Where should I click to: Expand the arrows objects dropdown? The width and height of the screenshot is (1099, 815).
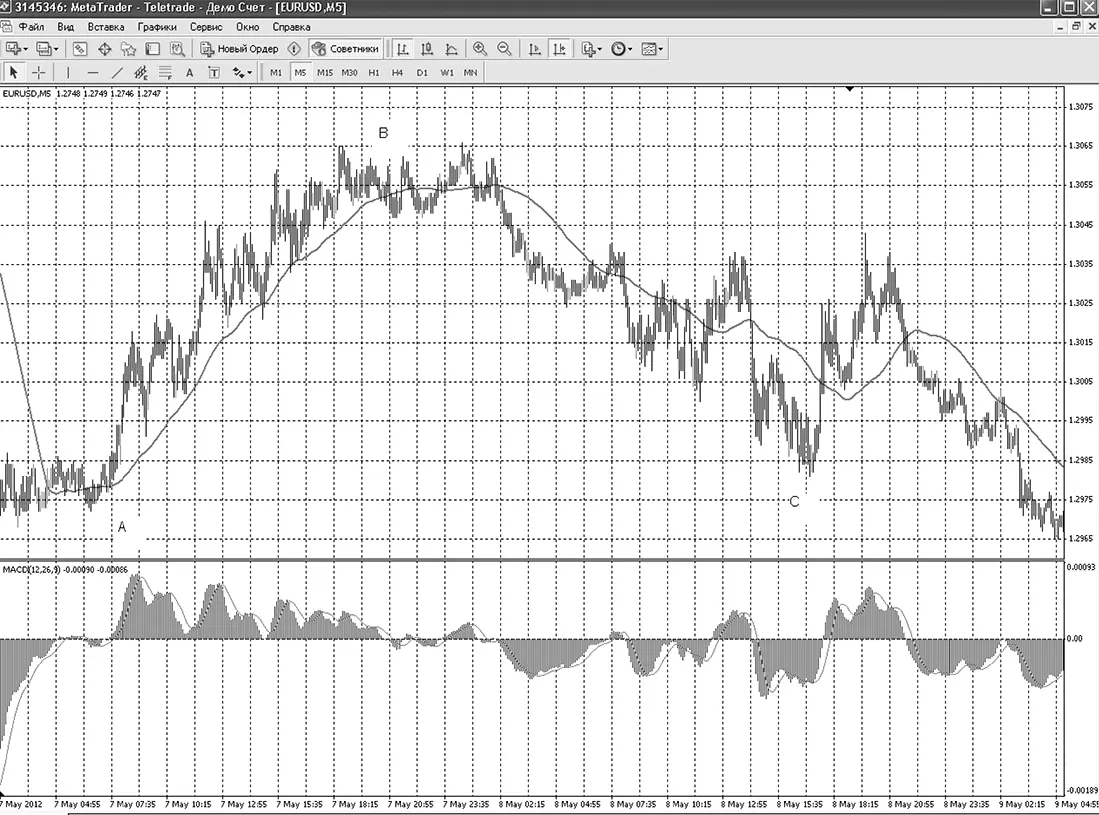(250, 72)
